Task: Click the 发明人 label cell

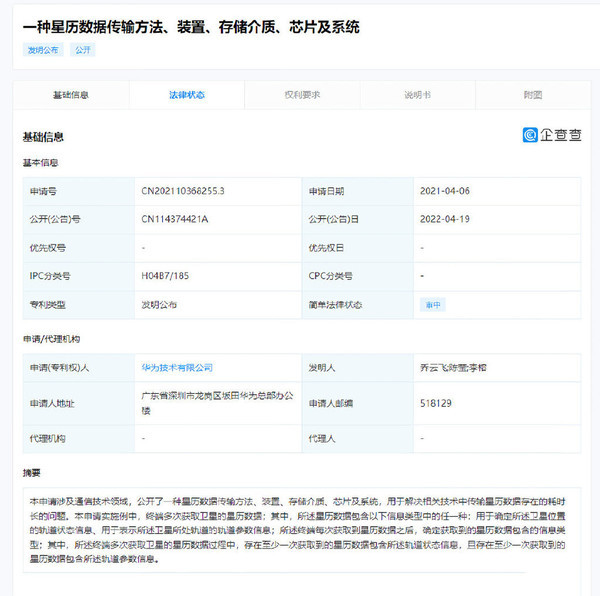Action: (357, 368)
